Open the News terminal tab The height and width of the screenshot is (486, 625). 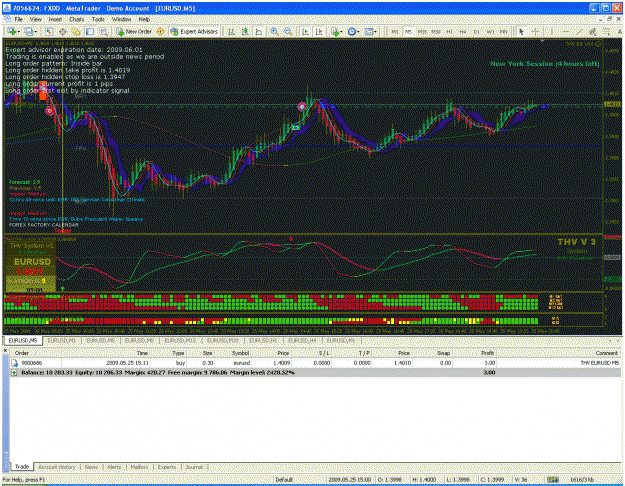pos(91,466)
